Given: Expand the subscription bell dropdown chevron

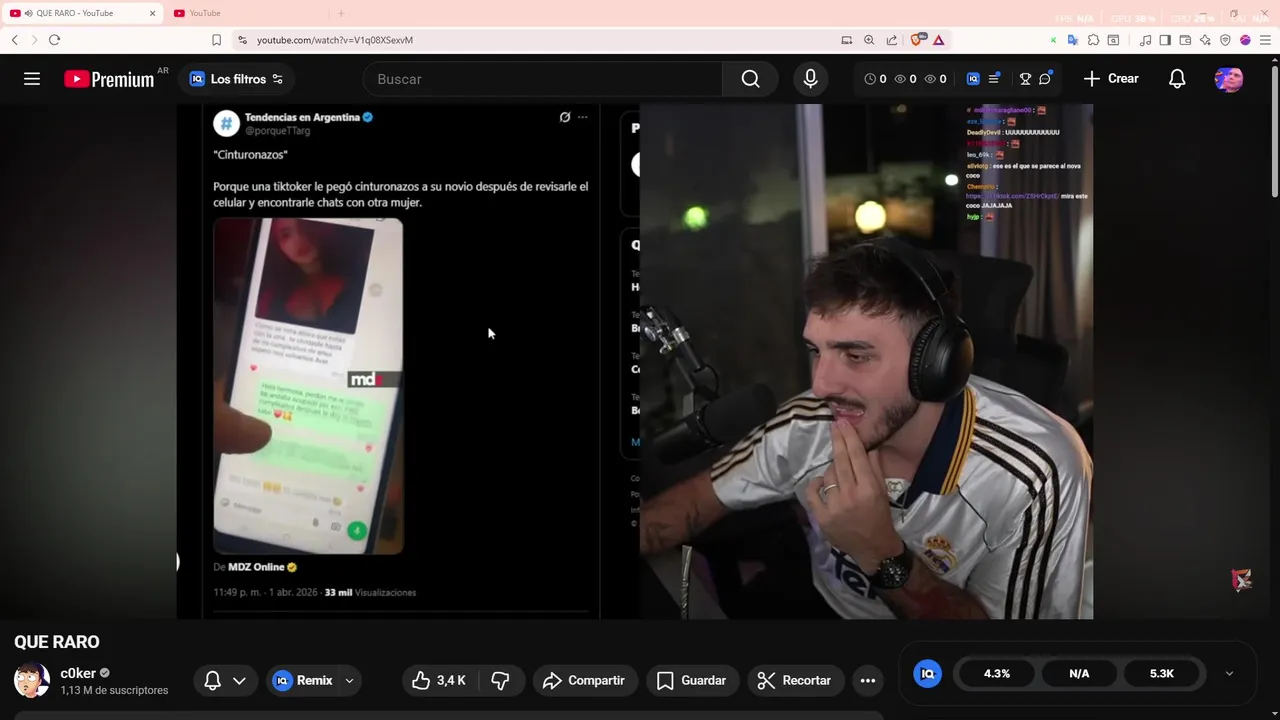Looking at the screenshot, I should pos(239,681).
